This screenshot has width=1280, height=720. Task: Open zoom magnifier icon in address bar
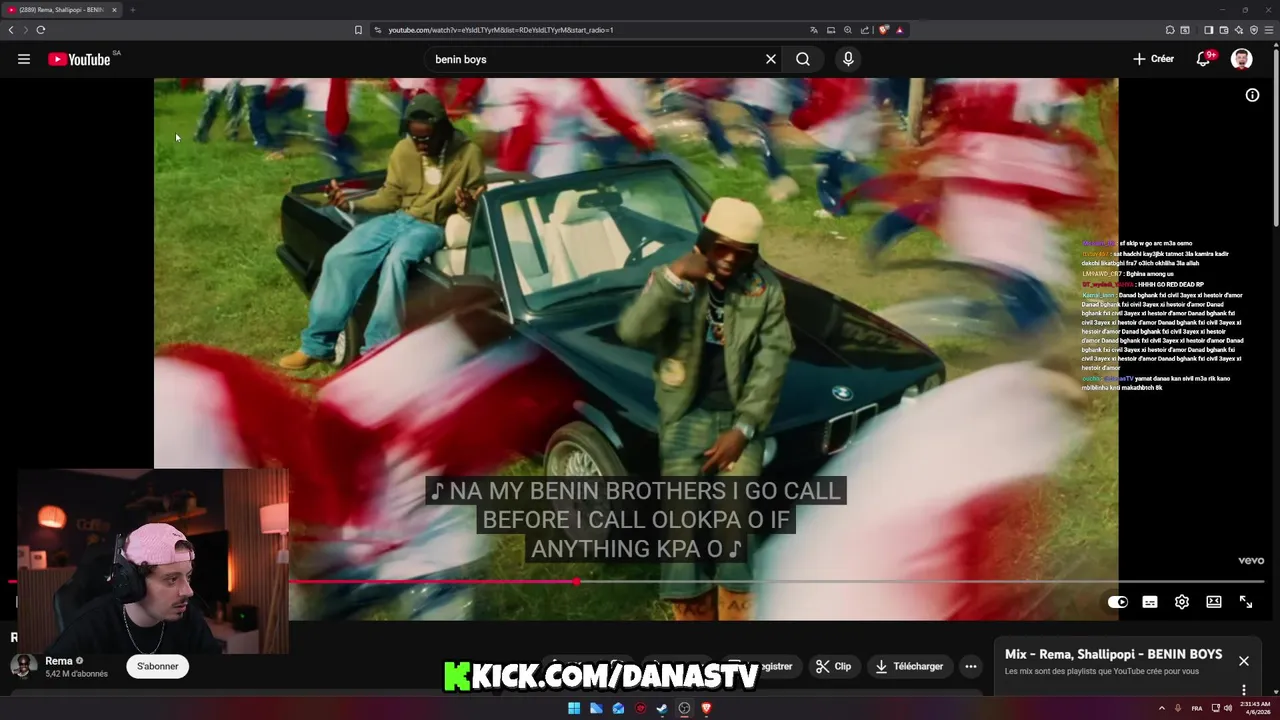point(848,30)
